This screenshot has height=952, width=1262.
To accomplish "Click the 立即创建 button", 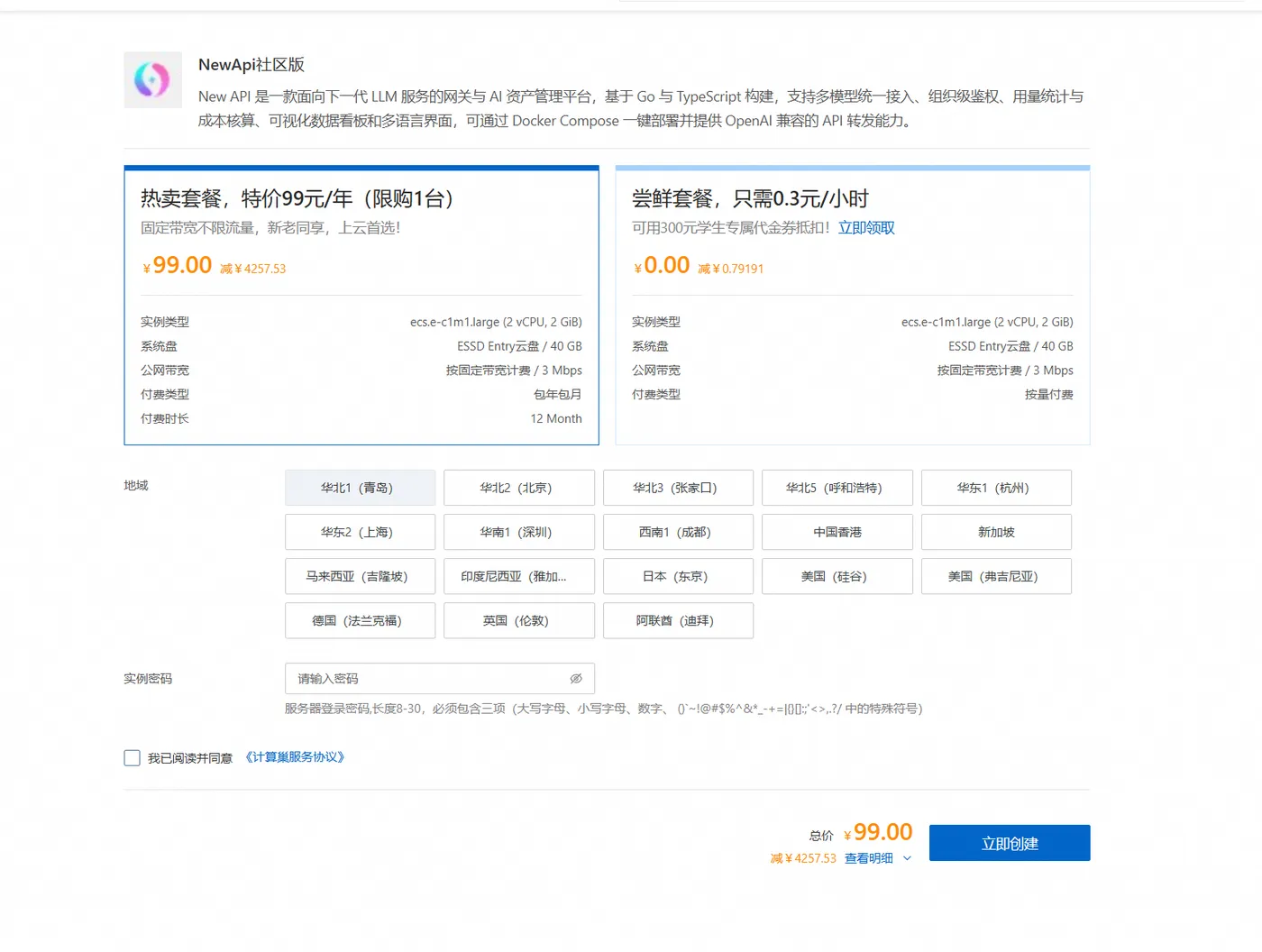I will (1010, 843).
